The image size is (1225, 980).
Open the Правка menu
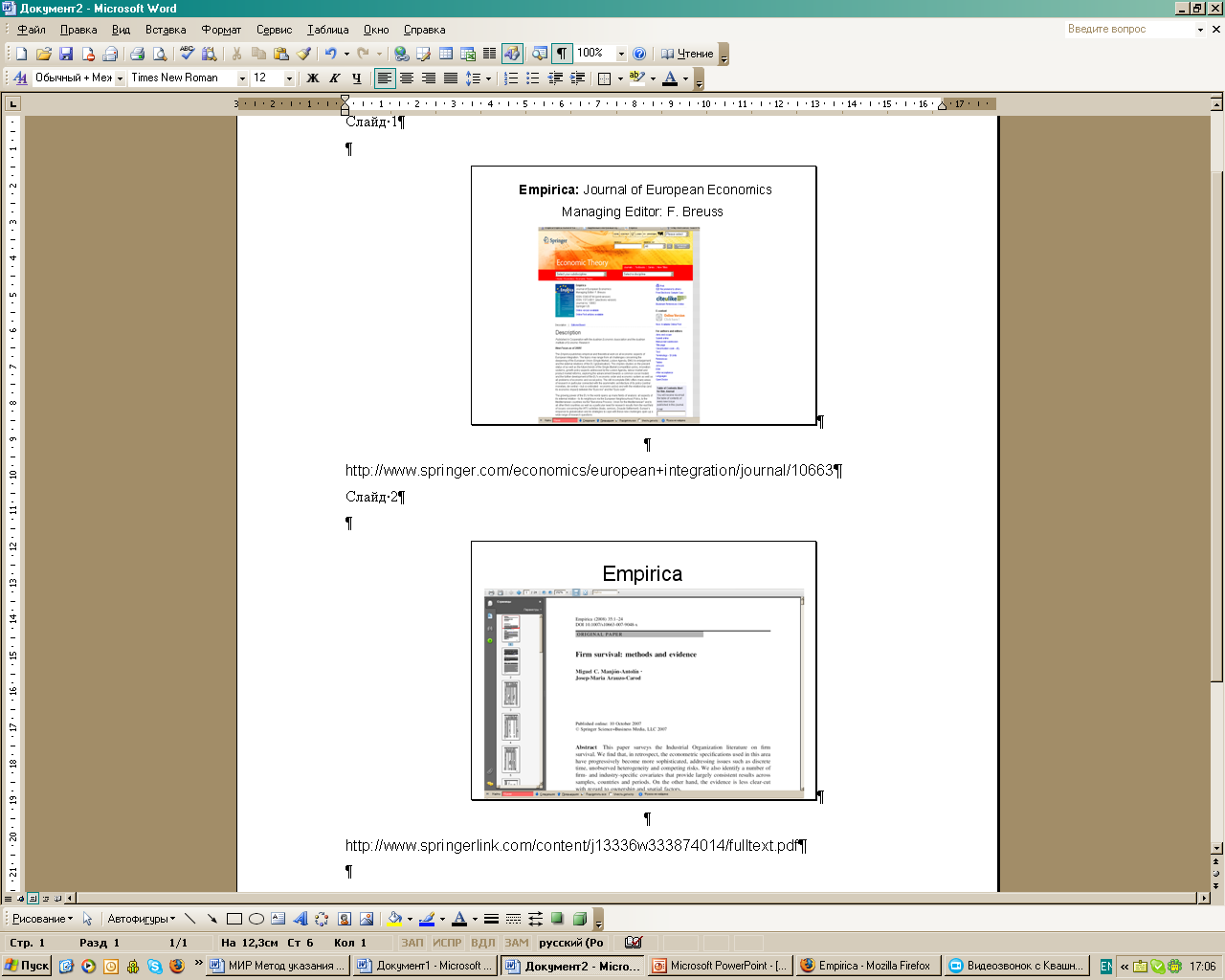click(x=78, y=30)
